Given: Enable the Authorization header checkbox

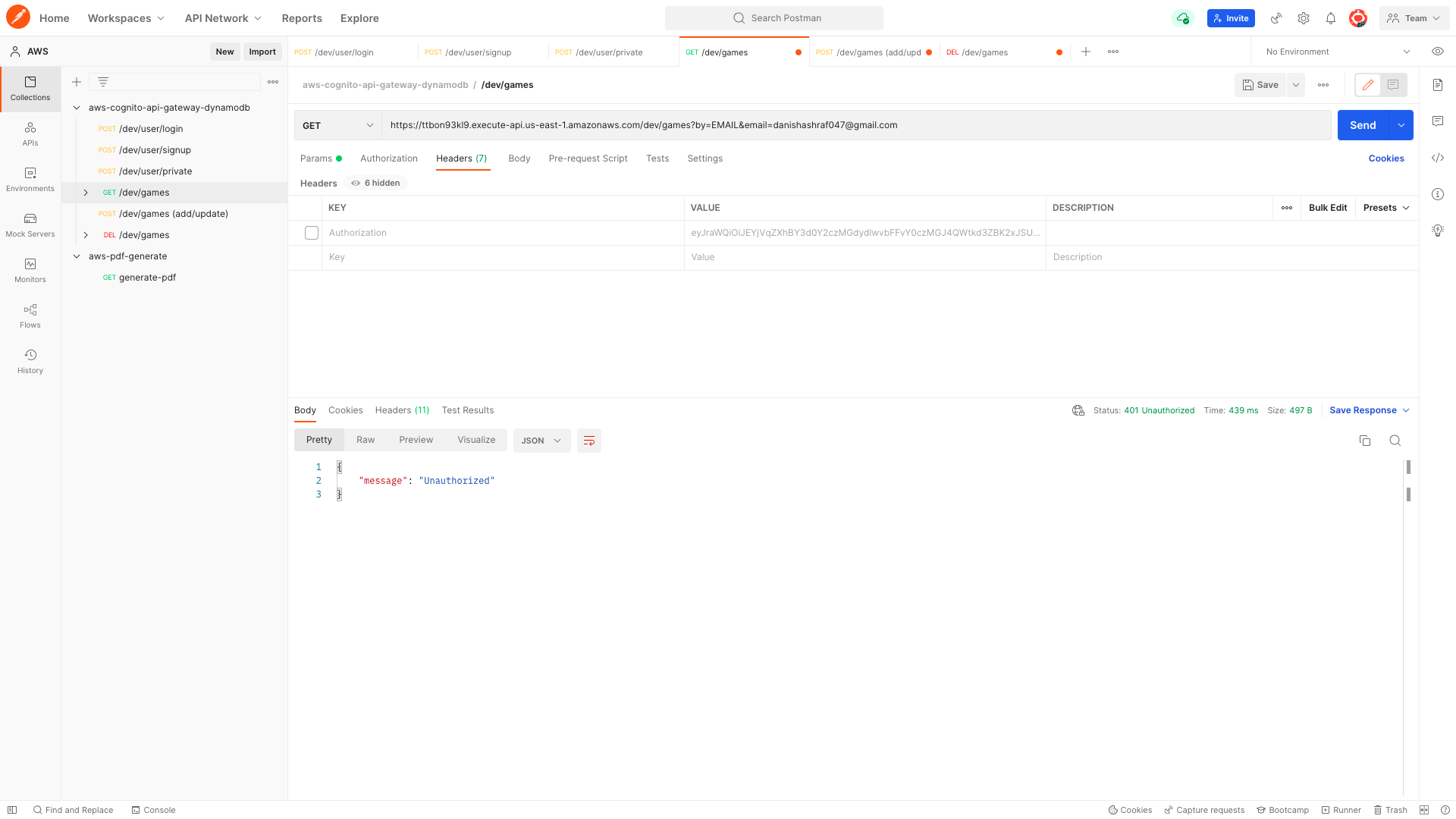Looking at the screenshot, I should [x=312, y=233].
